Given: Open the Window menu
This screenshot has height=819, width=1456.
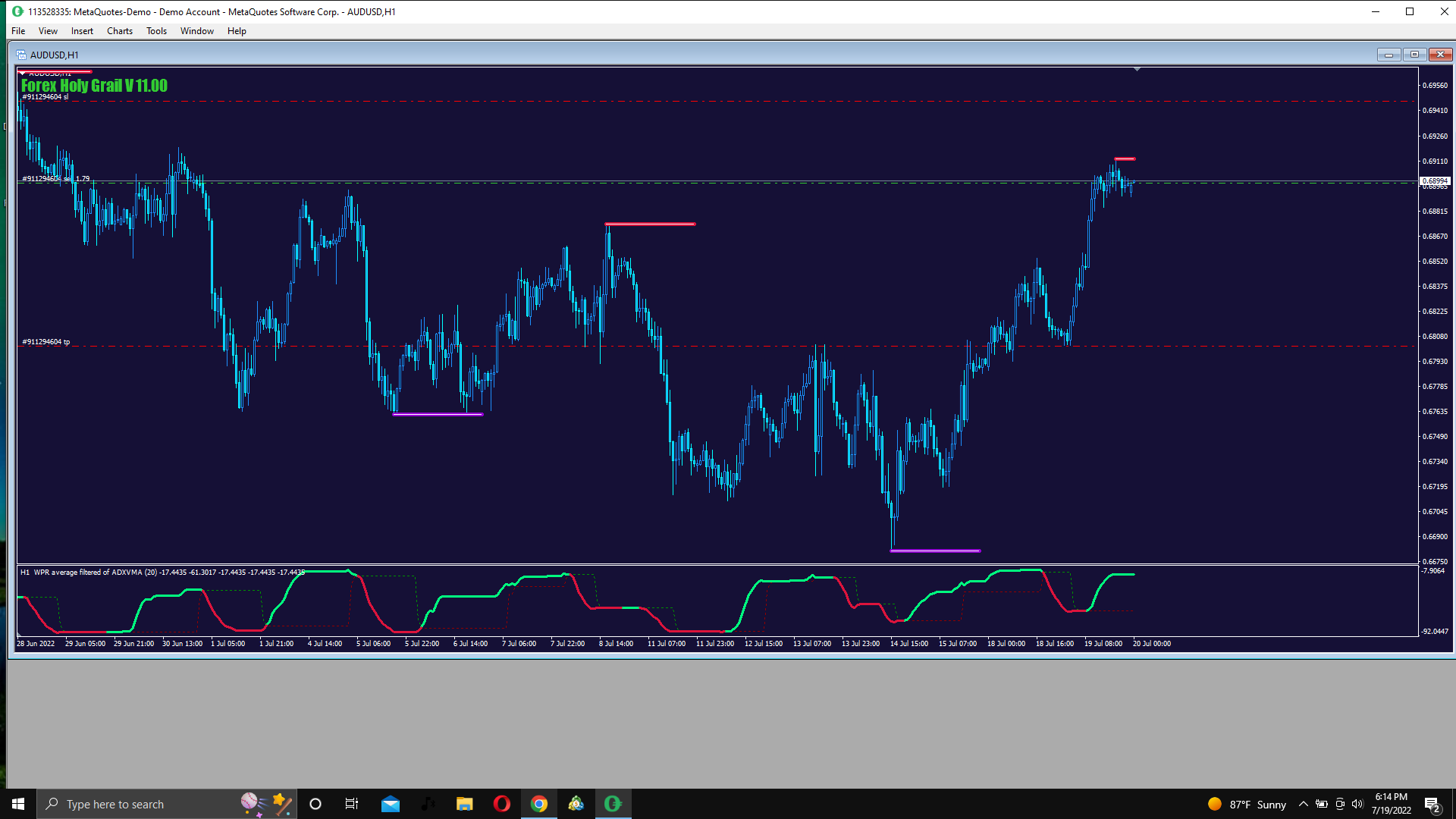Looking at the screenshot, I should click(196, 31).
